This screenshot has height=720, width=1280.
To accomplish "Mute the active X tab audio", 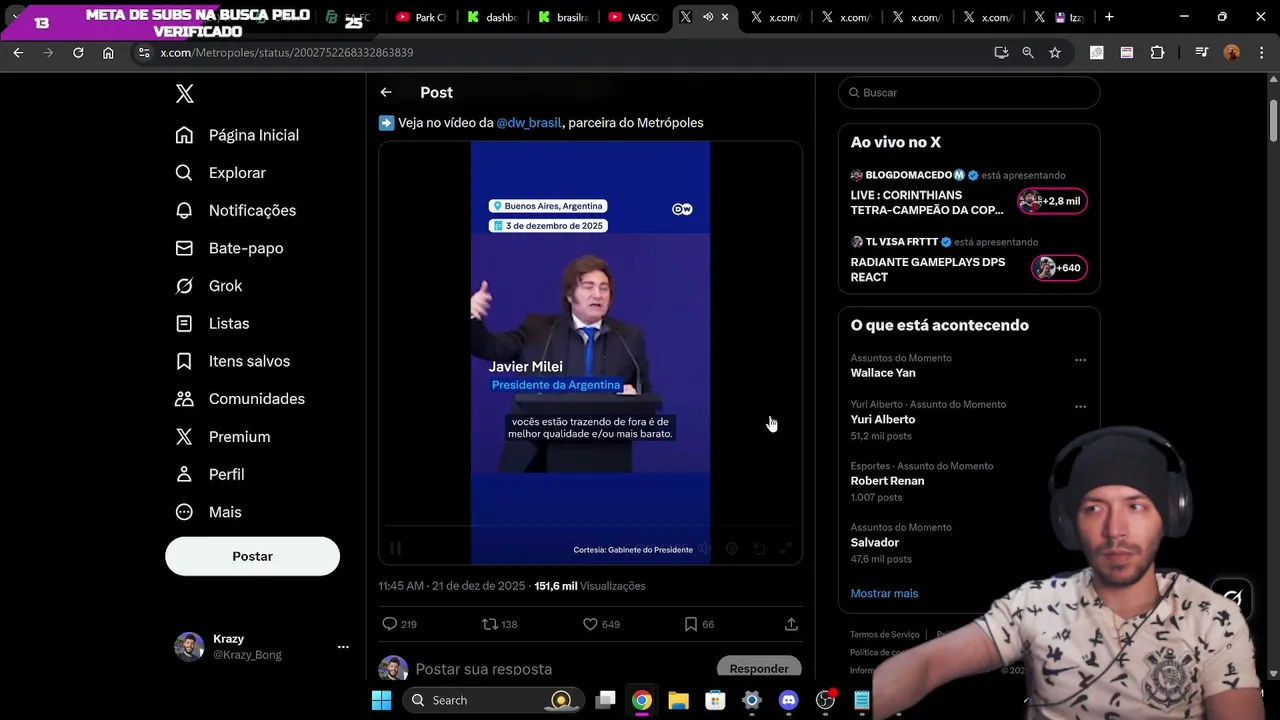I will 708,17.
